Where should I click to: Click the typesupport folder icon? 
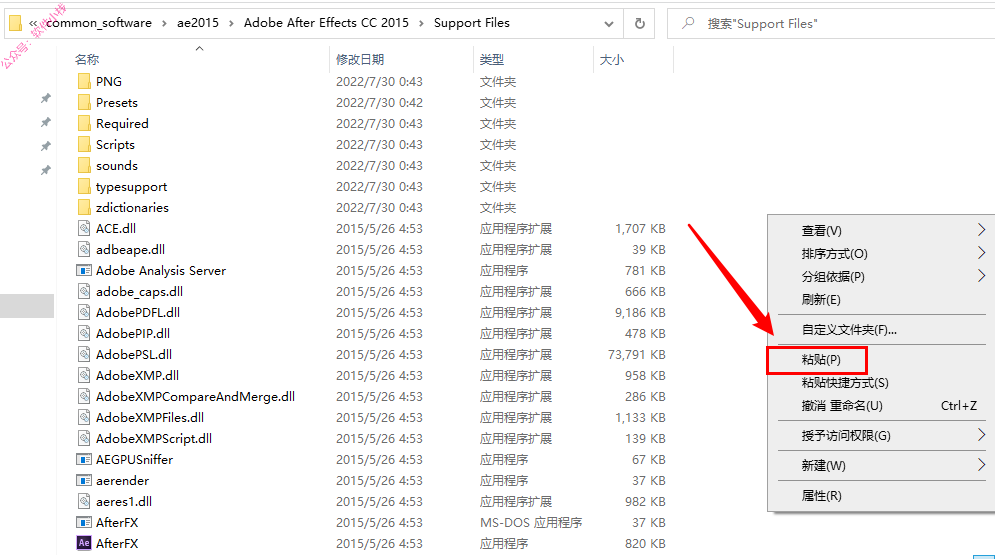84,186
